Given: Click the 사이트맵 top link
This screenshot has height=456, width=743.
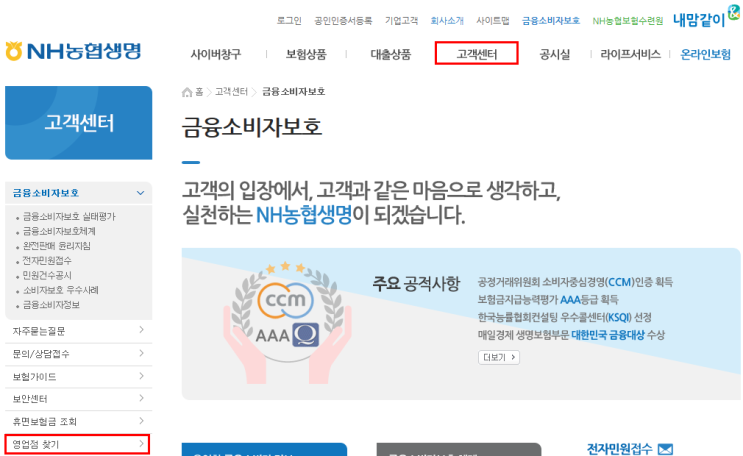Looking at the screenshot, I should 493,21.
